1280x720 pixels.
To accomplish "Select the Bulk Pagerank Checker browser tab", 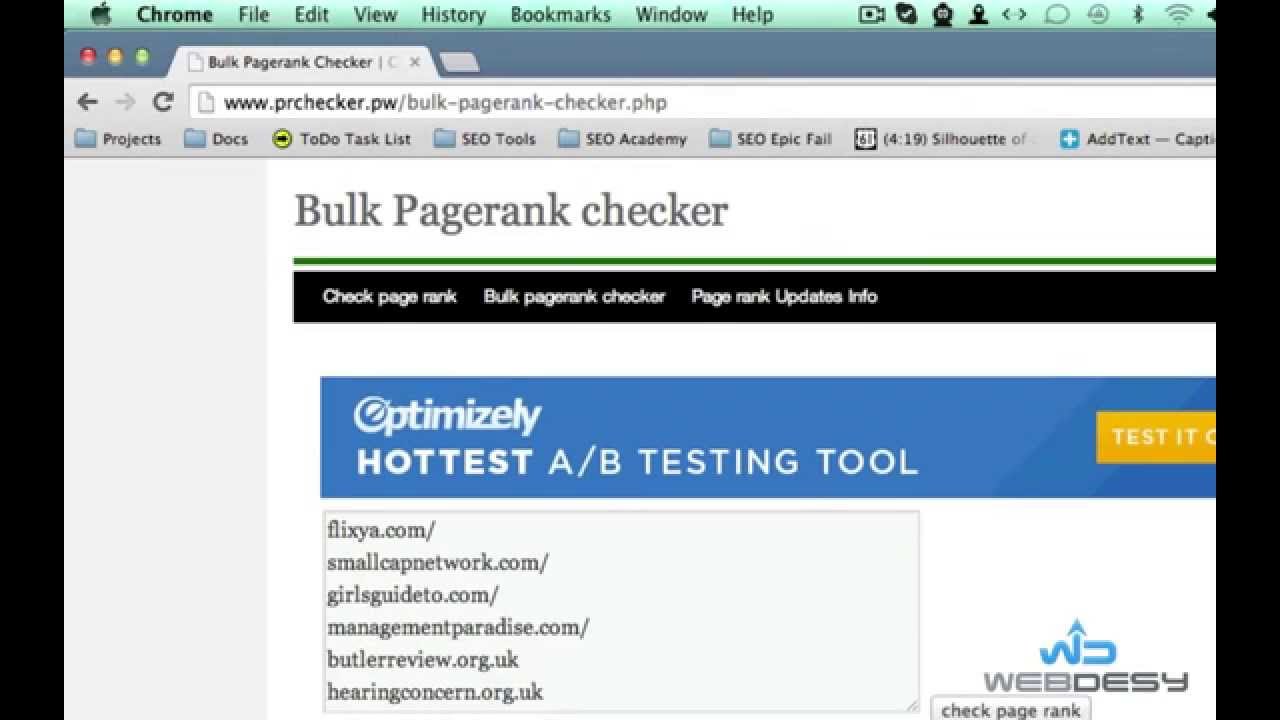I will tap(300, 62).
